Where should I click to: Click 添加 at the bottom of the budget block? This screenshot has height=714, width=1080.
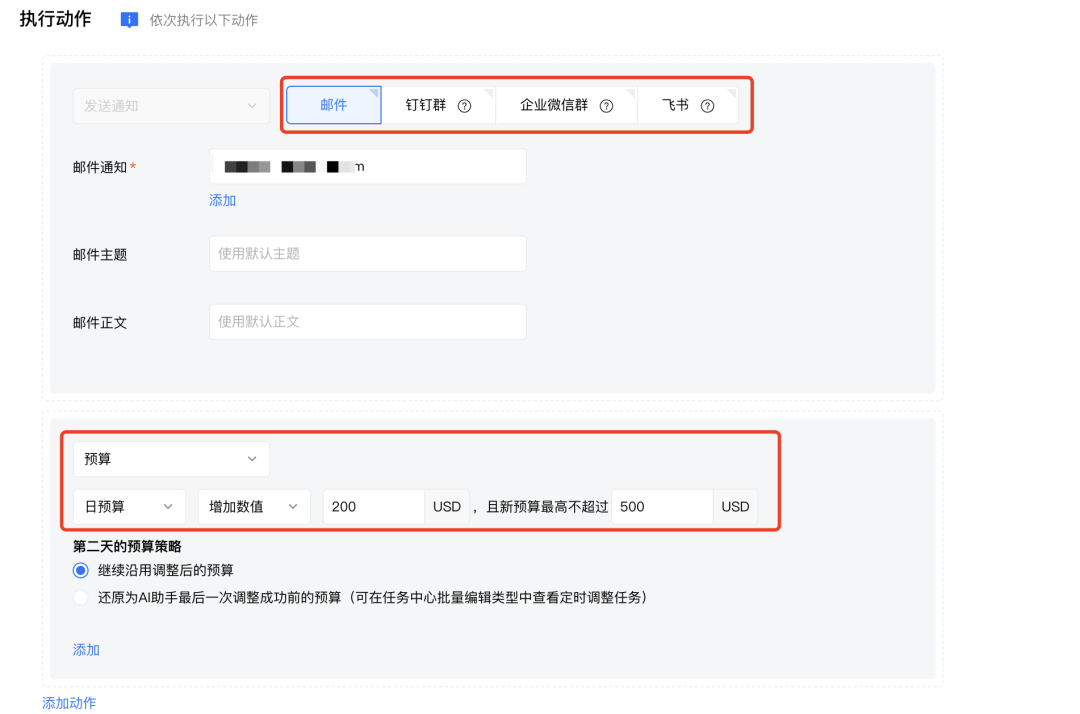pos(86,649)
